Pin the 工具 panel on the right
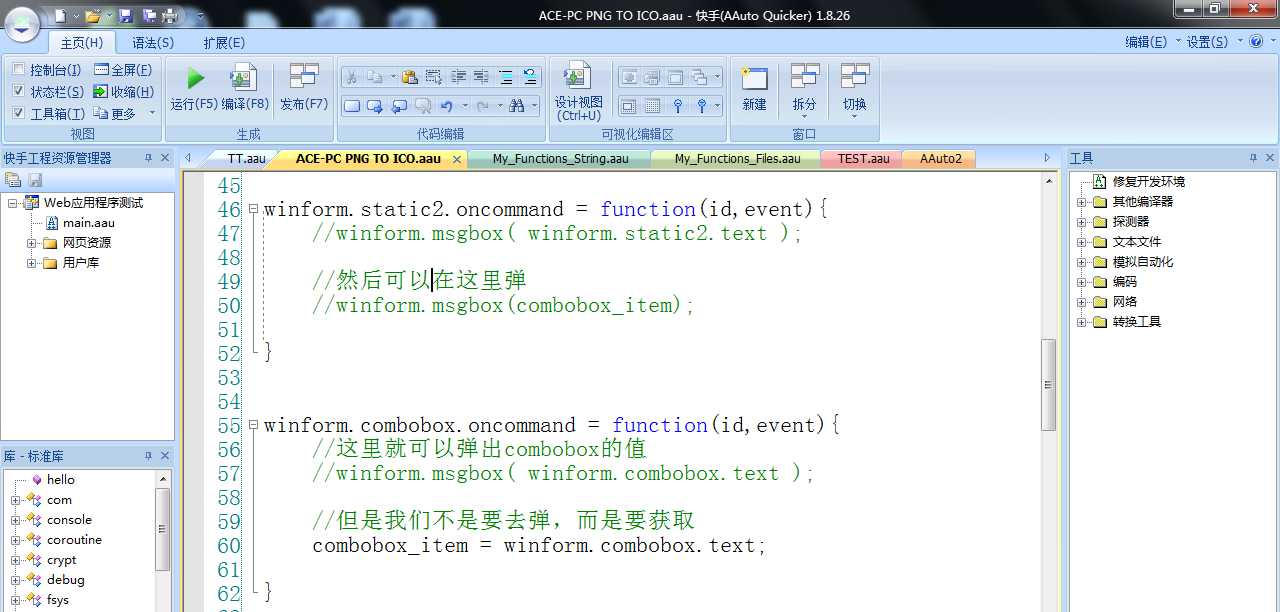The image size is (1280, 612). click(1253, 158)
